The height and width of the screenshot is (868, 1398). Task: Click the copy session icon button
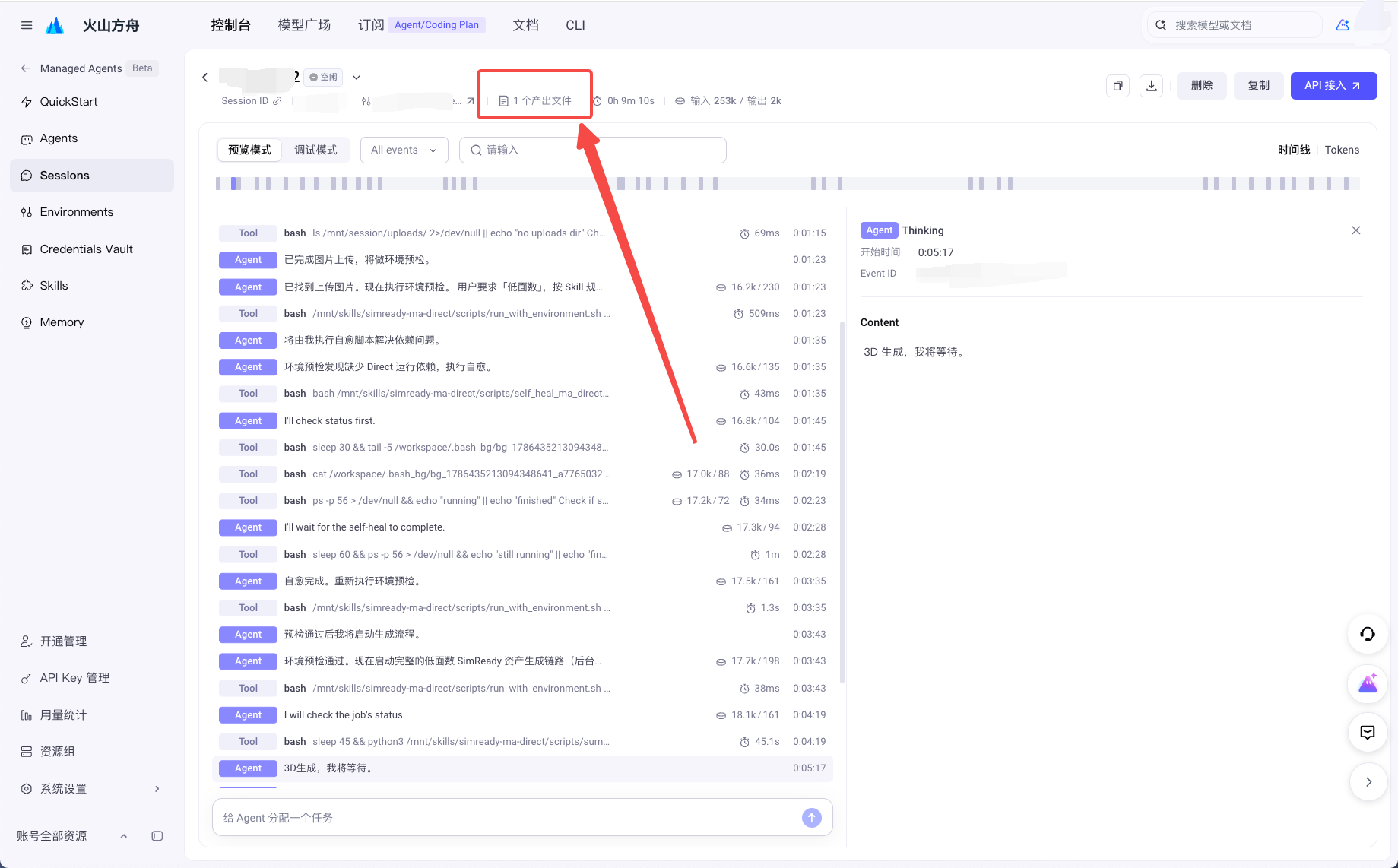point(1117,86)
